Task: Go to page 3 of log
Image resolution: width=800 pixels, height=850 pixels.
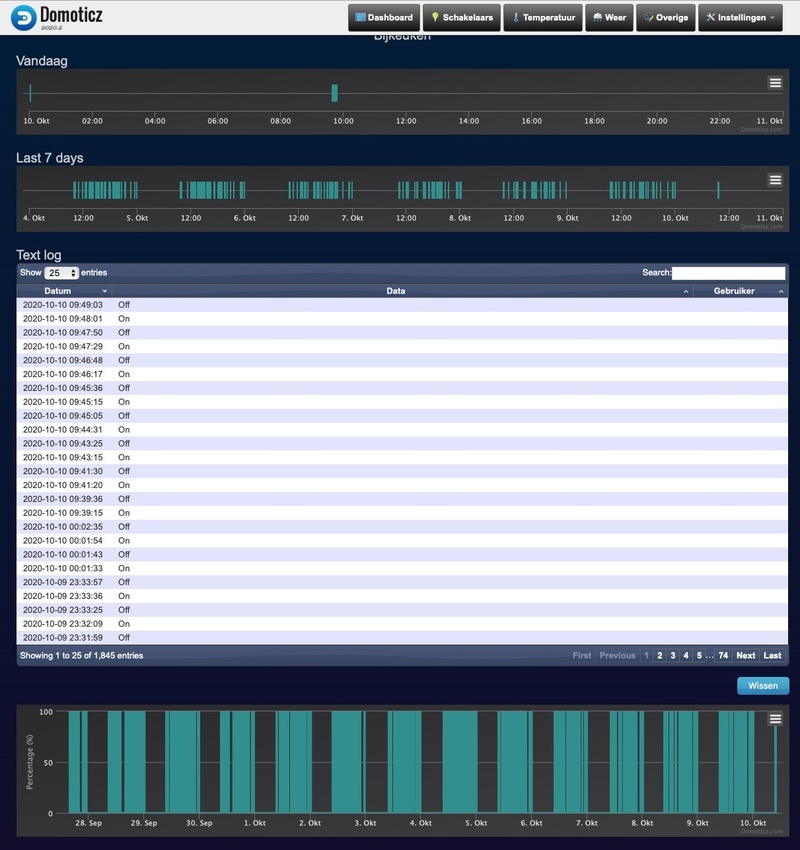Action: 673,655
